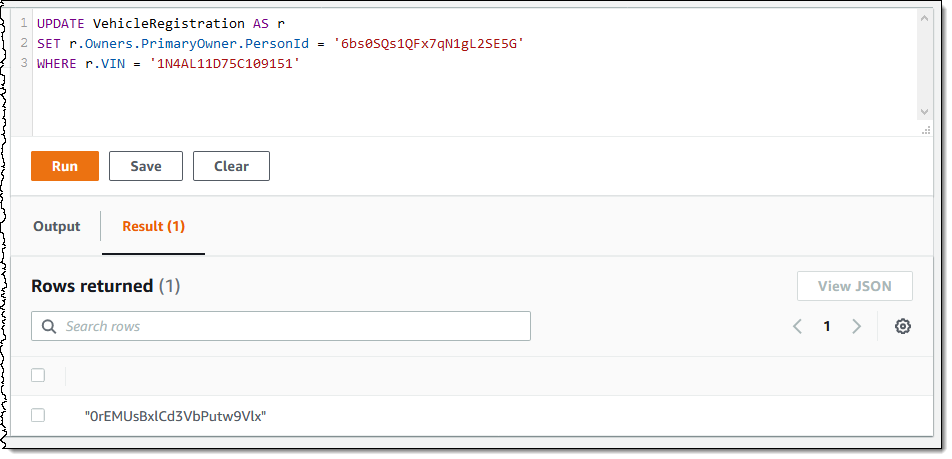Click the orange Run button
This screenshot has height=459, width=952.
65,166
